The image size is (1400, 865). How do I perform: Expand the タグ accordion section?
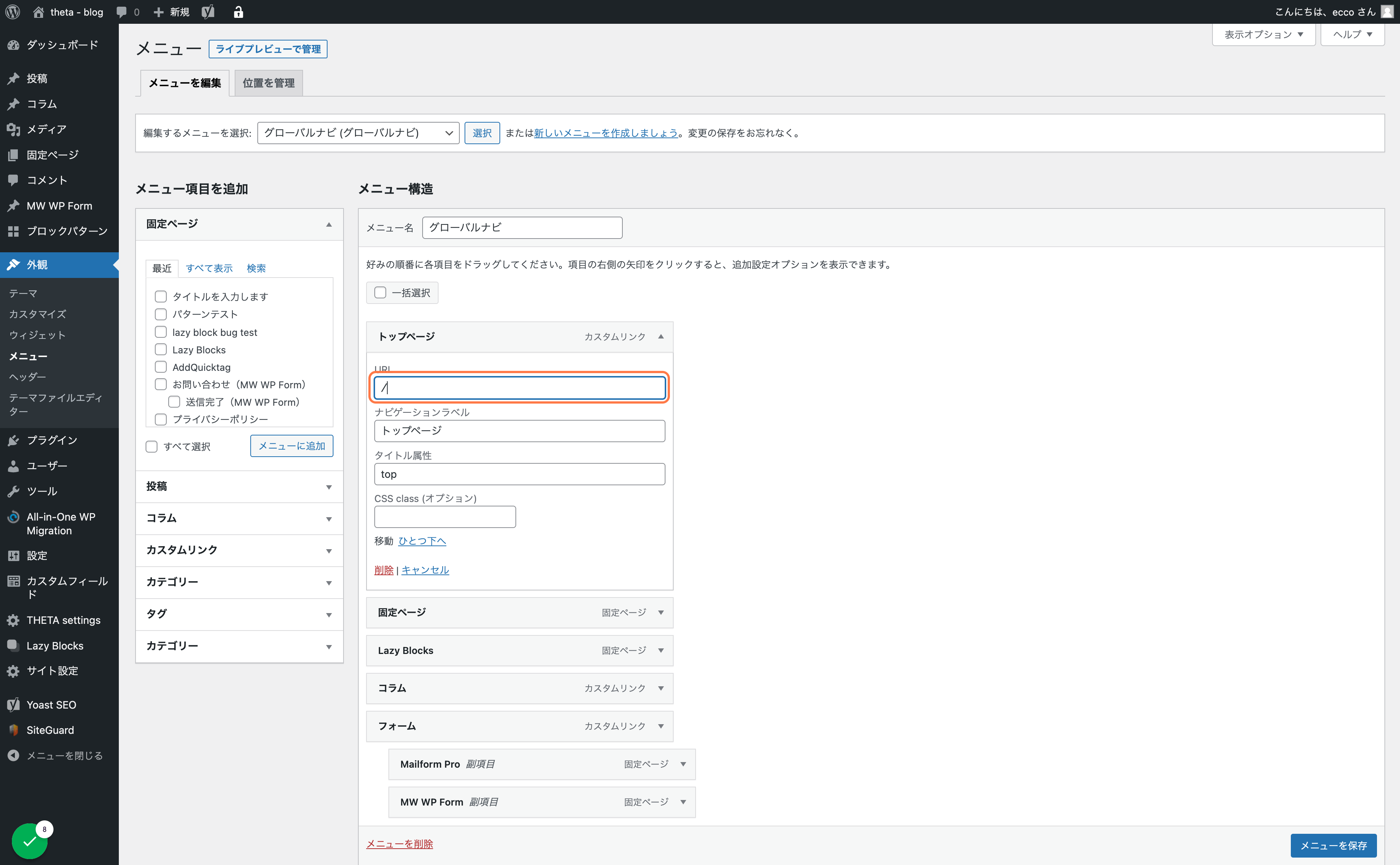pos(240,614)
